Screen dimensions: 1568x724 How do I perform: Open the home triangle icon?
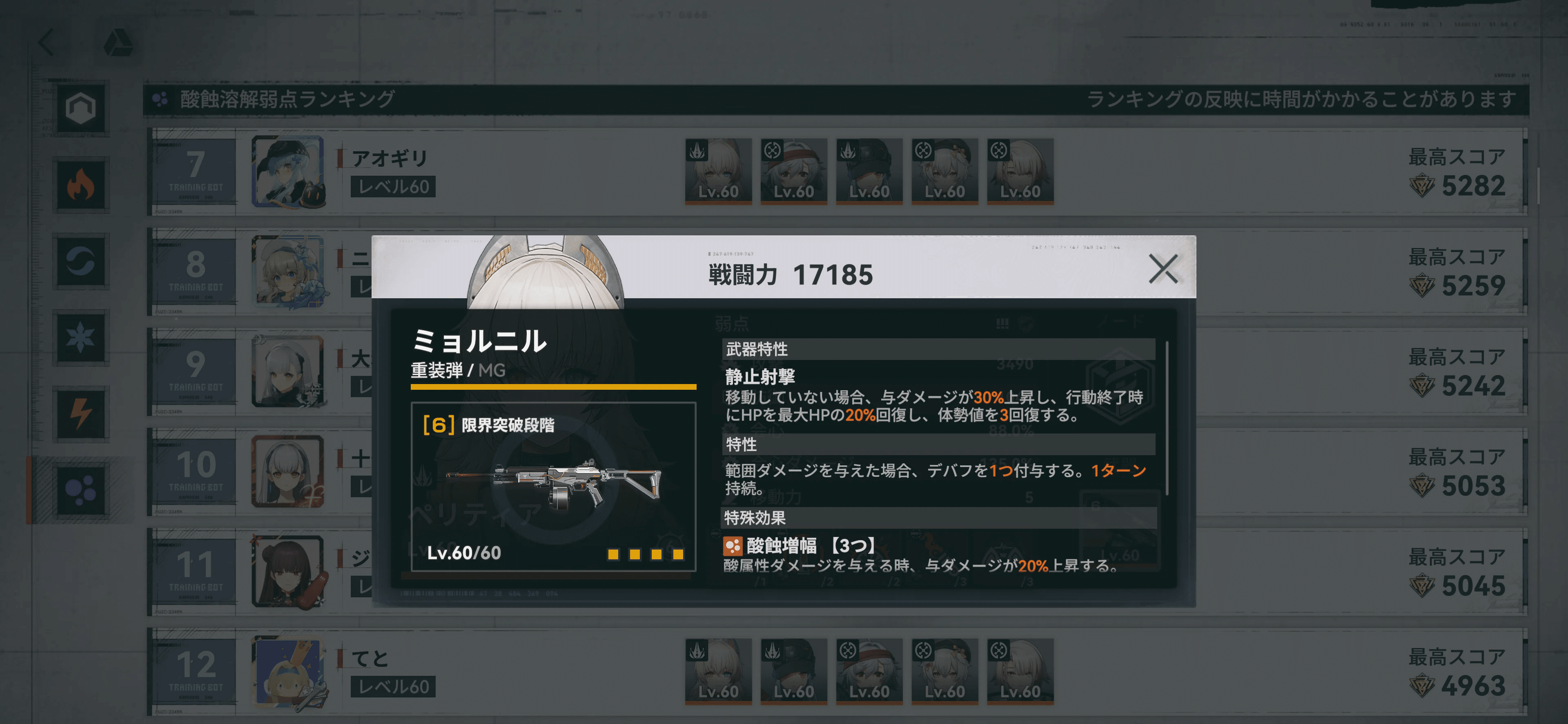pos(118,42)
